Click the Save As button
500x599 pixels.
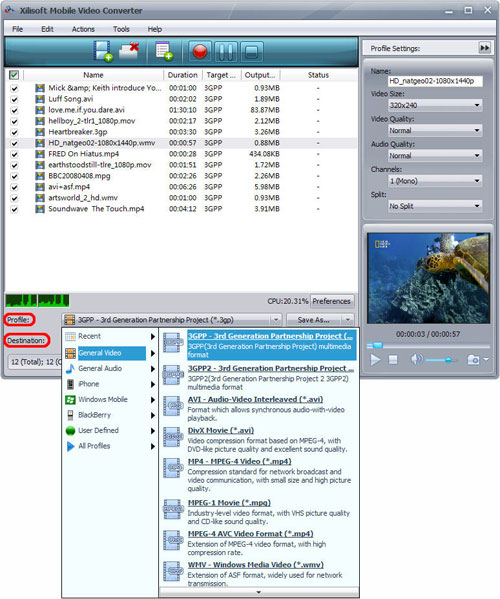314,319
